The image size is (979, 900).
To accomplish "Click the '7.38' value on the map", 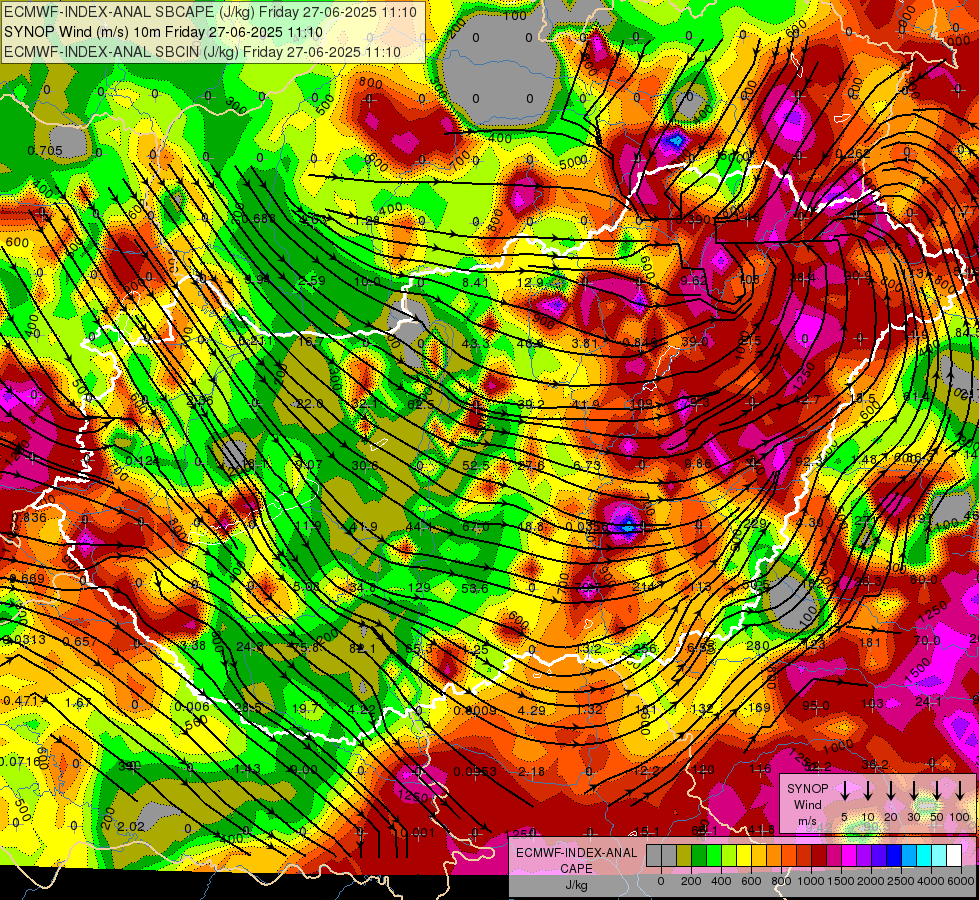I will [x=193, y=645].
